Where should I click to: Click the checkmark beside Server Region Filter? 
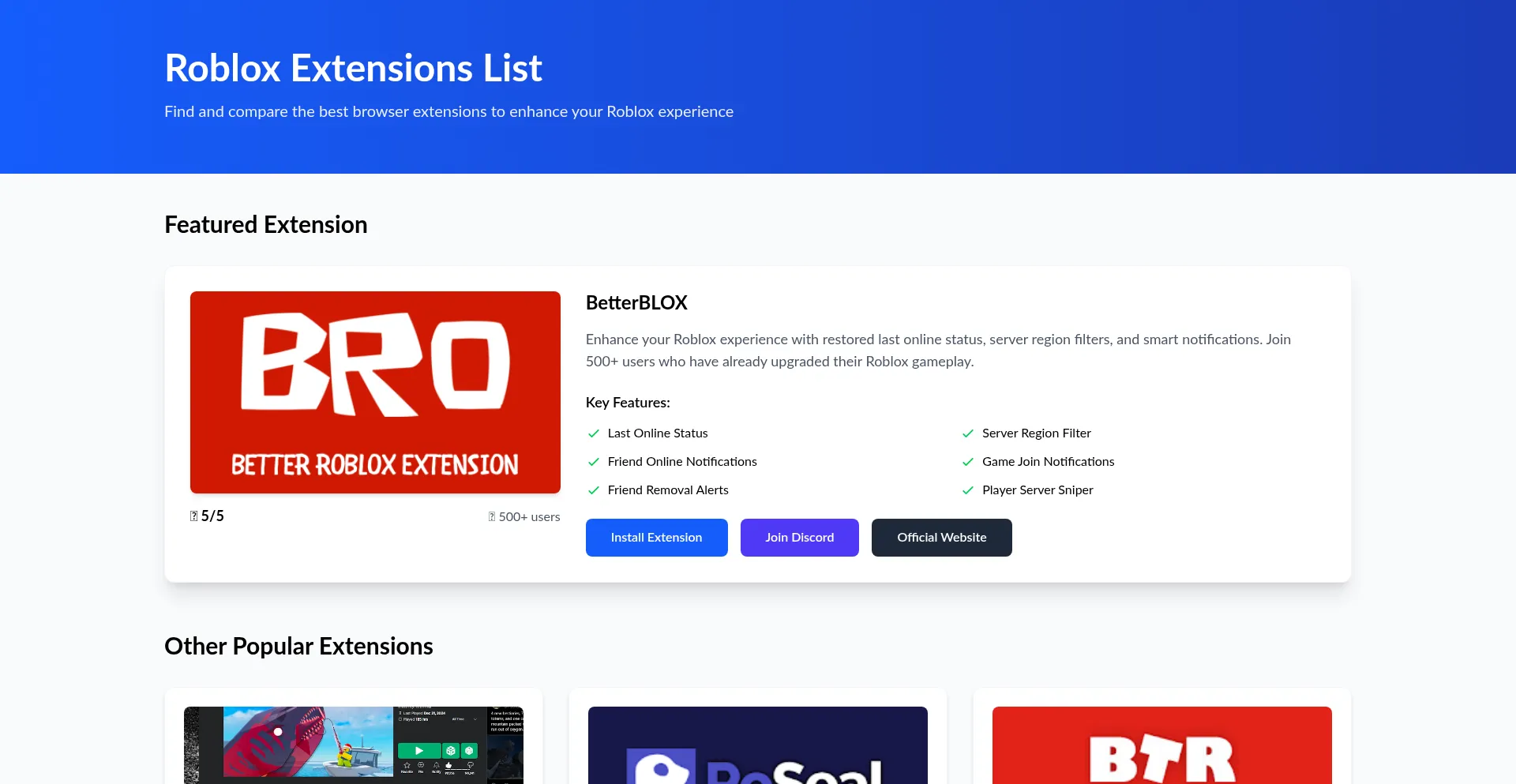click(968, 433)
